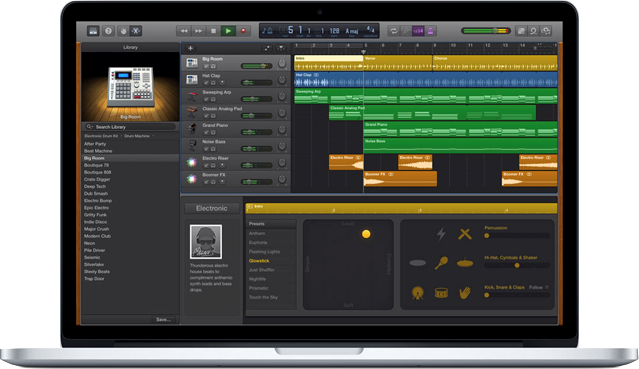Toggle the lightning bolt percussion icon

click(441, 234)
